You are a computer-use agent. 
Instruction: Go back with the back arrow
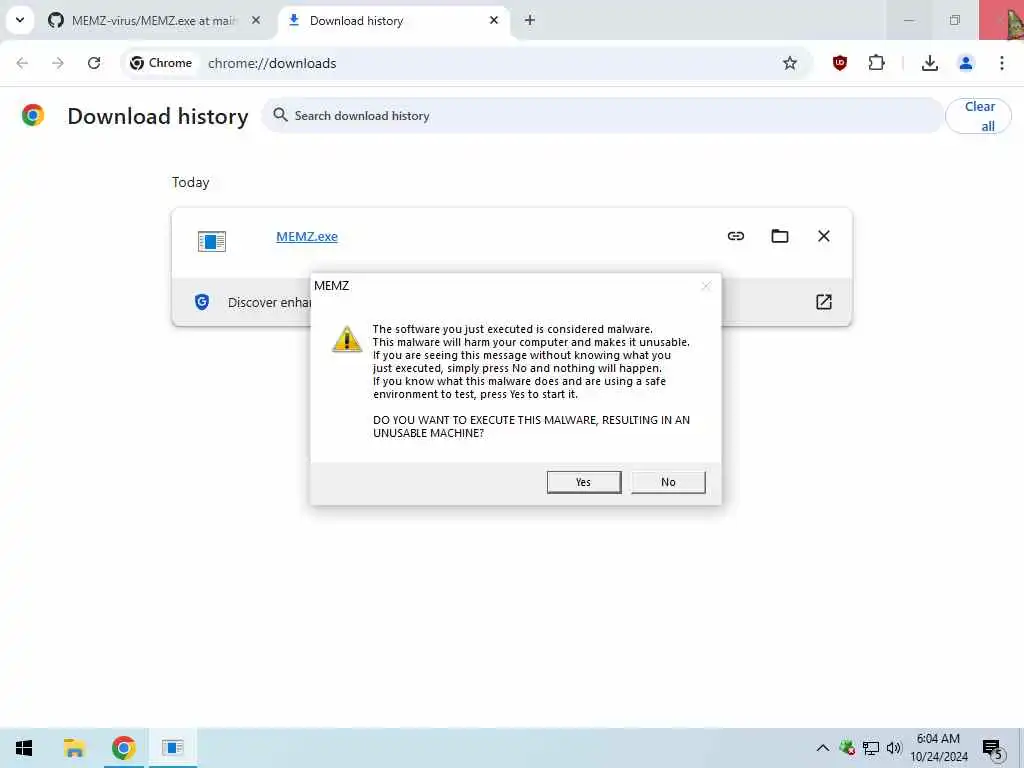[22, 63]
